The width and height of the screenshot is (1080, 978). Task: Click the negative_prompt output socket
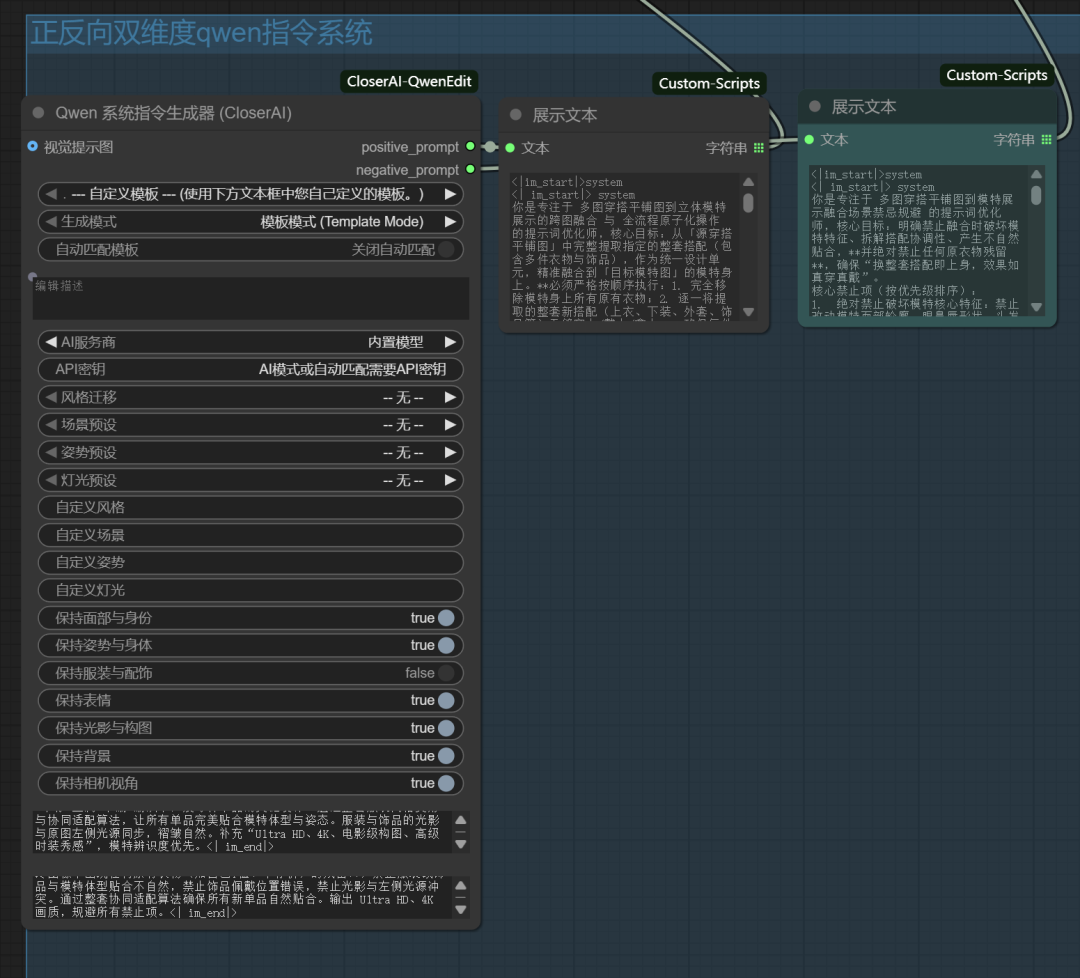click(470, 169)
